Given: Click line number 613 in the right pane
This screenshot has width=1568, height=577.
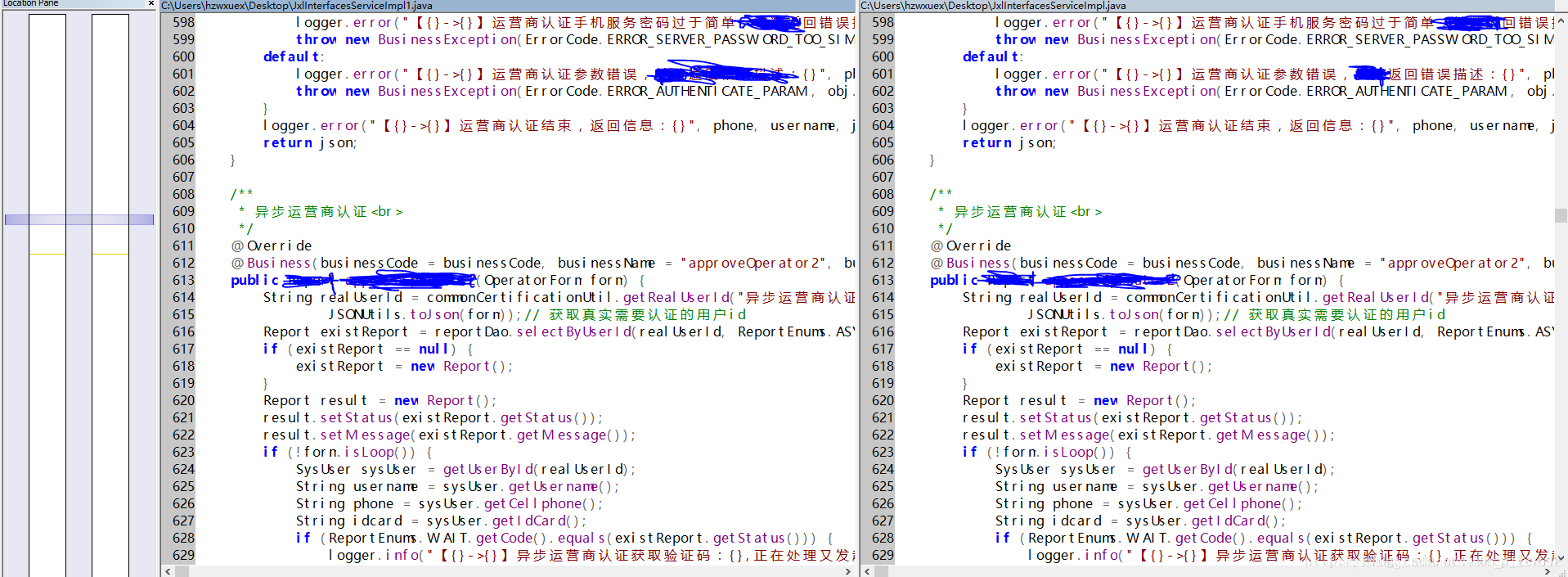Looking at the screenshot, I should (x=883, y=280).
